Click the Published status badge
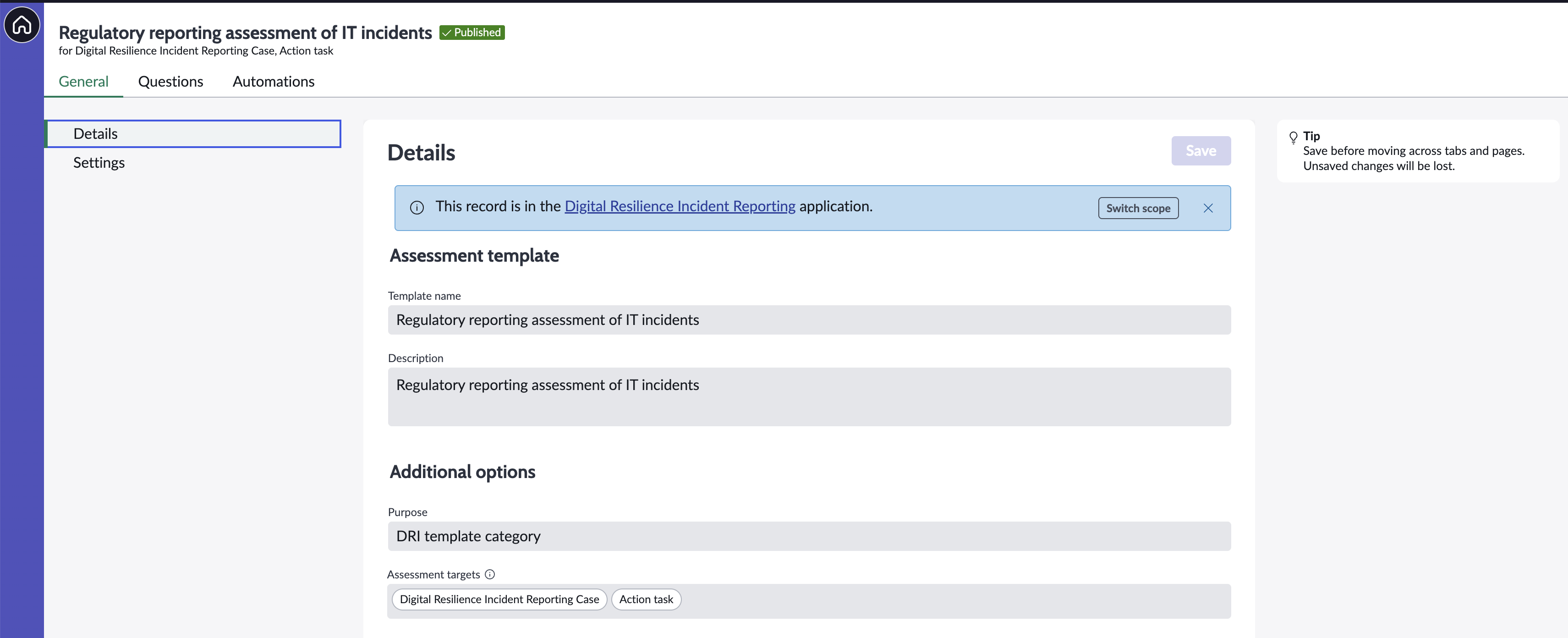The image size is (1568, 638). pyautogui.click(x=472, y=32)
